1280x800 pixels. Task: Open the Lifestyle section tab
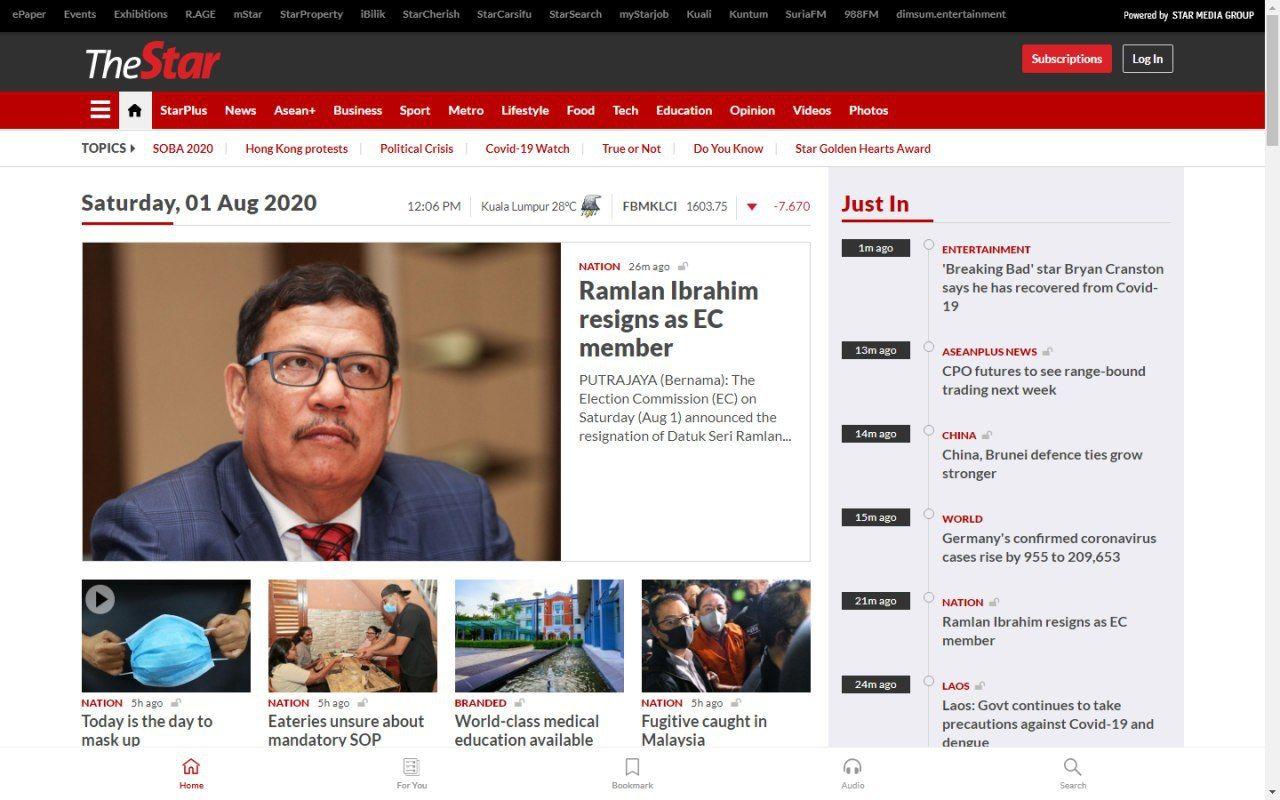525,110
